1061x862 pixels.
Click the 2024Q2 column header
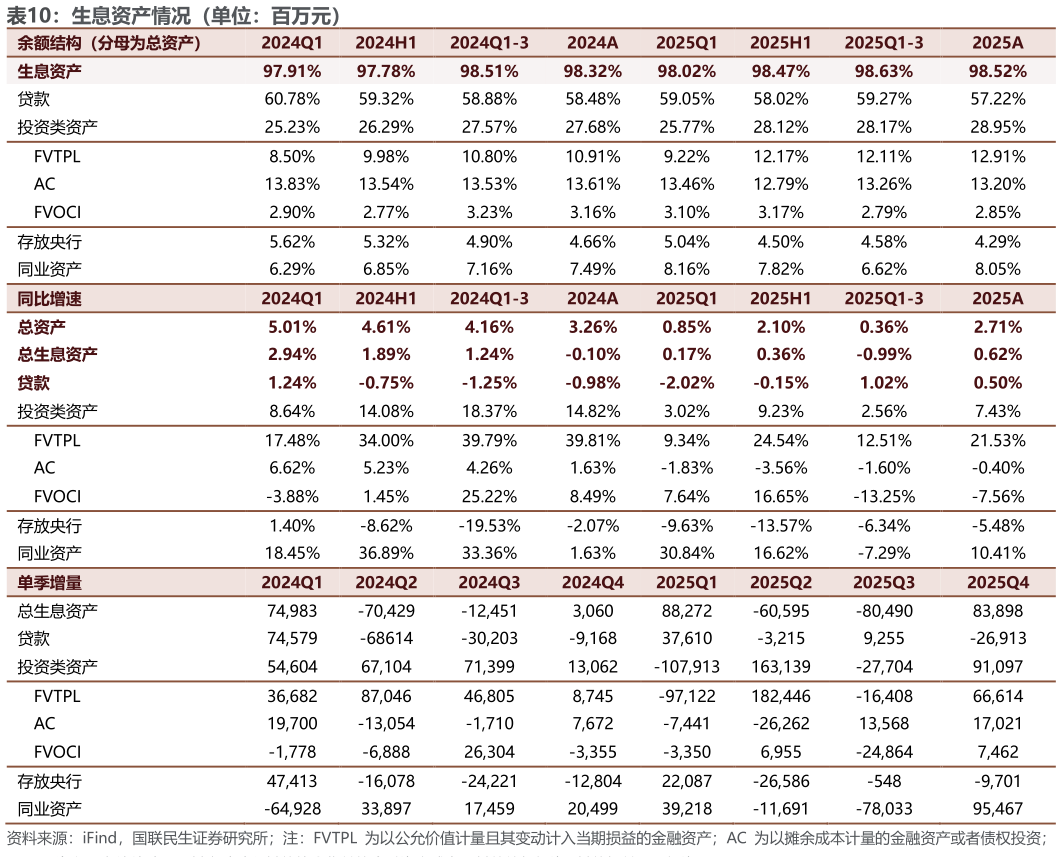tap(386, 582)
